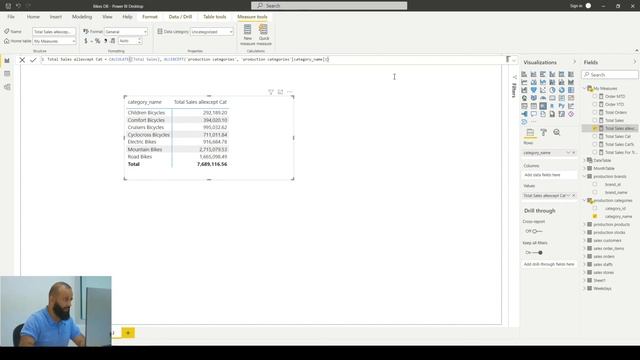Select the Python visual icon

[562, 106]
